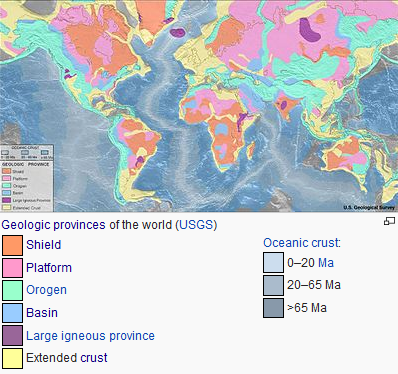Open the Platform link in legend

pyautogui.click(x=49, y=268)
